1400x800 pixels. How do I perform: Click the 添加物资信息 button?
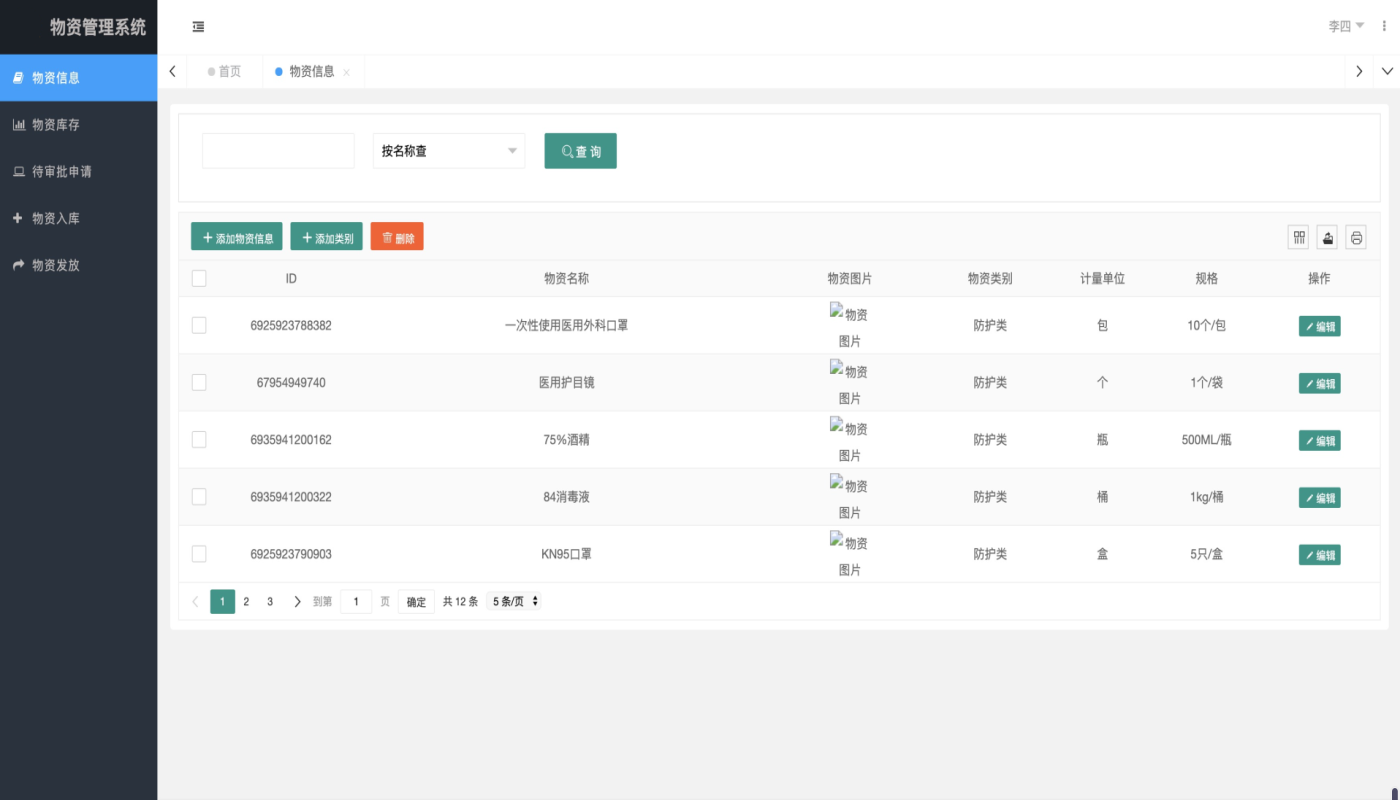(237, 237)
